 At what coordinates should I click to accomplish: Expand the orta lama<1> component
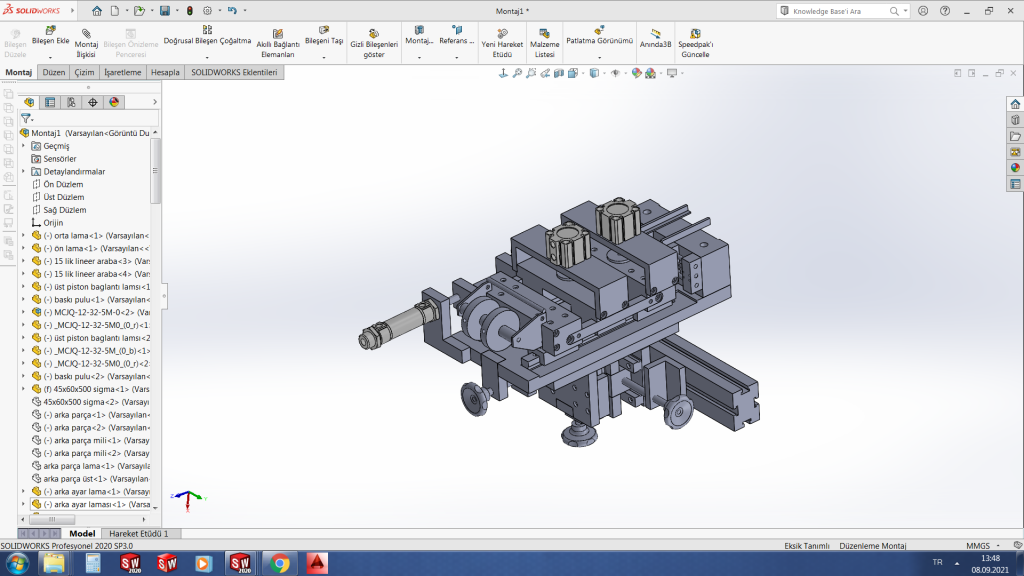click(x=24, y=236)
